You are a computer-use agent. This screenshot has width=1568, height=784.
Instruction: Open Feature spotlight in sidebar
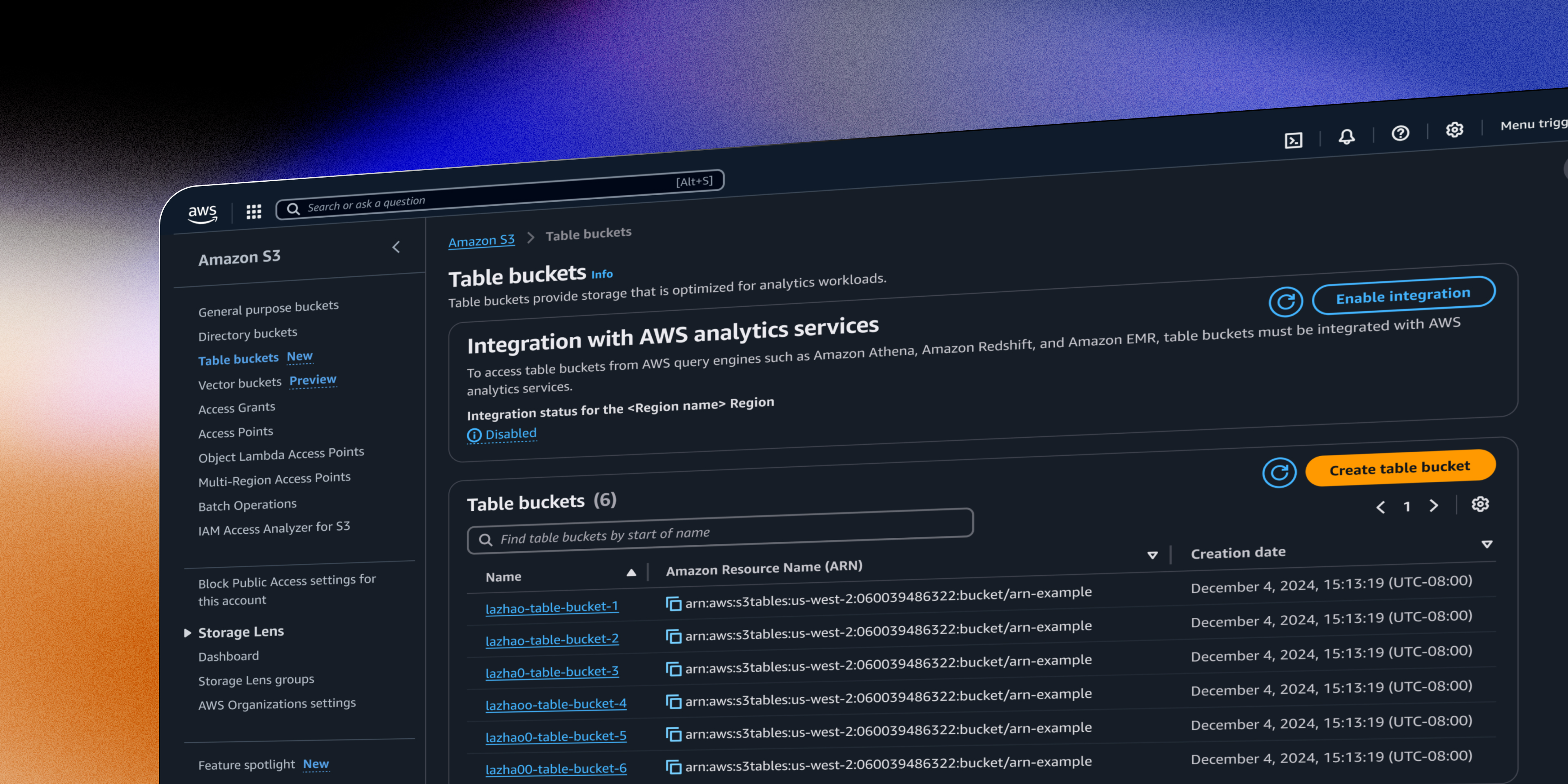[247, 764]
